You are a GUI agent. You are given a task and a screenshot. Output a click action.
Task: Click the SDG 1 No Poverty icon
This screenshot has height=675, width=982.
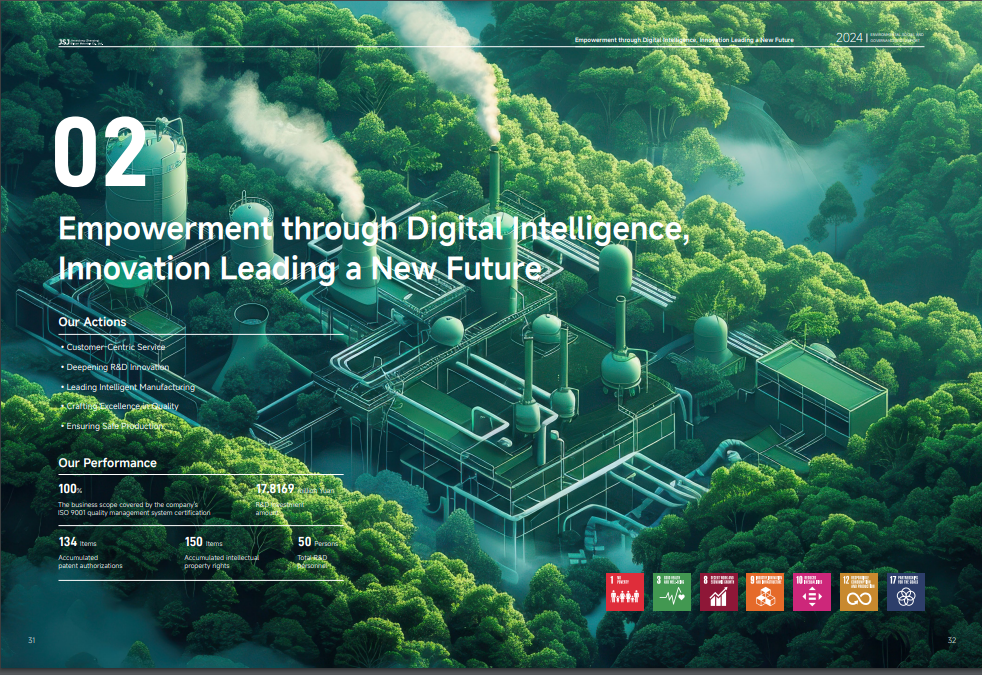625,592
